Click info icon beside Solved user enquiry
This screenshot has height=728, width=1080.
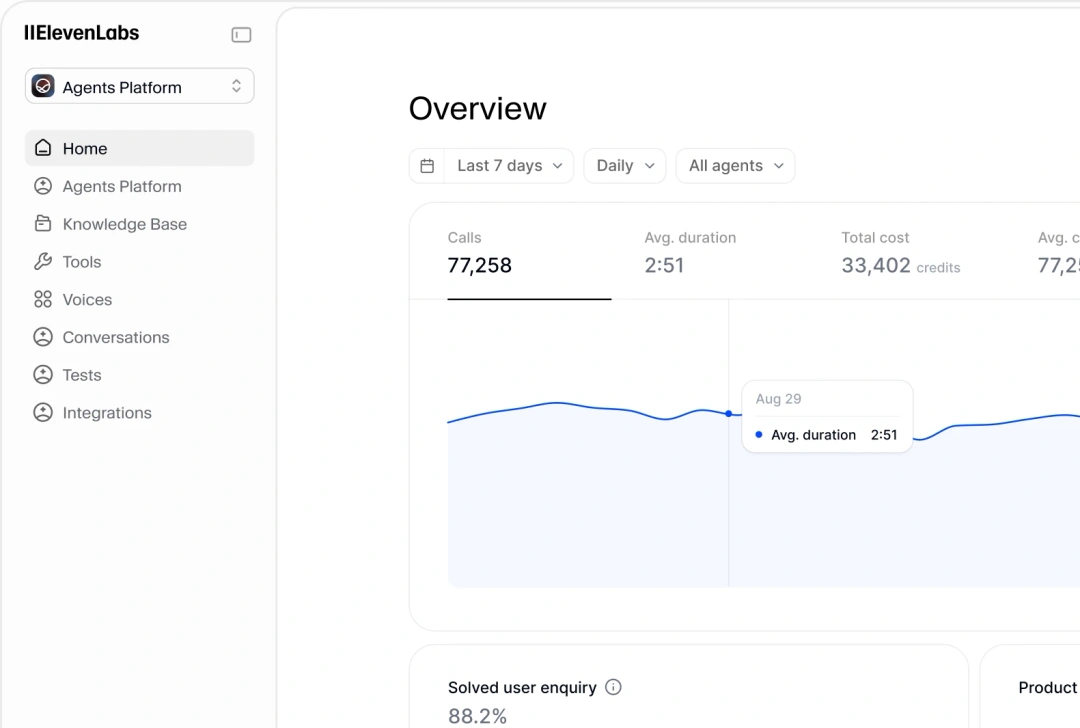(614, 687)
